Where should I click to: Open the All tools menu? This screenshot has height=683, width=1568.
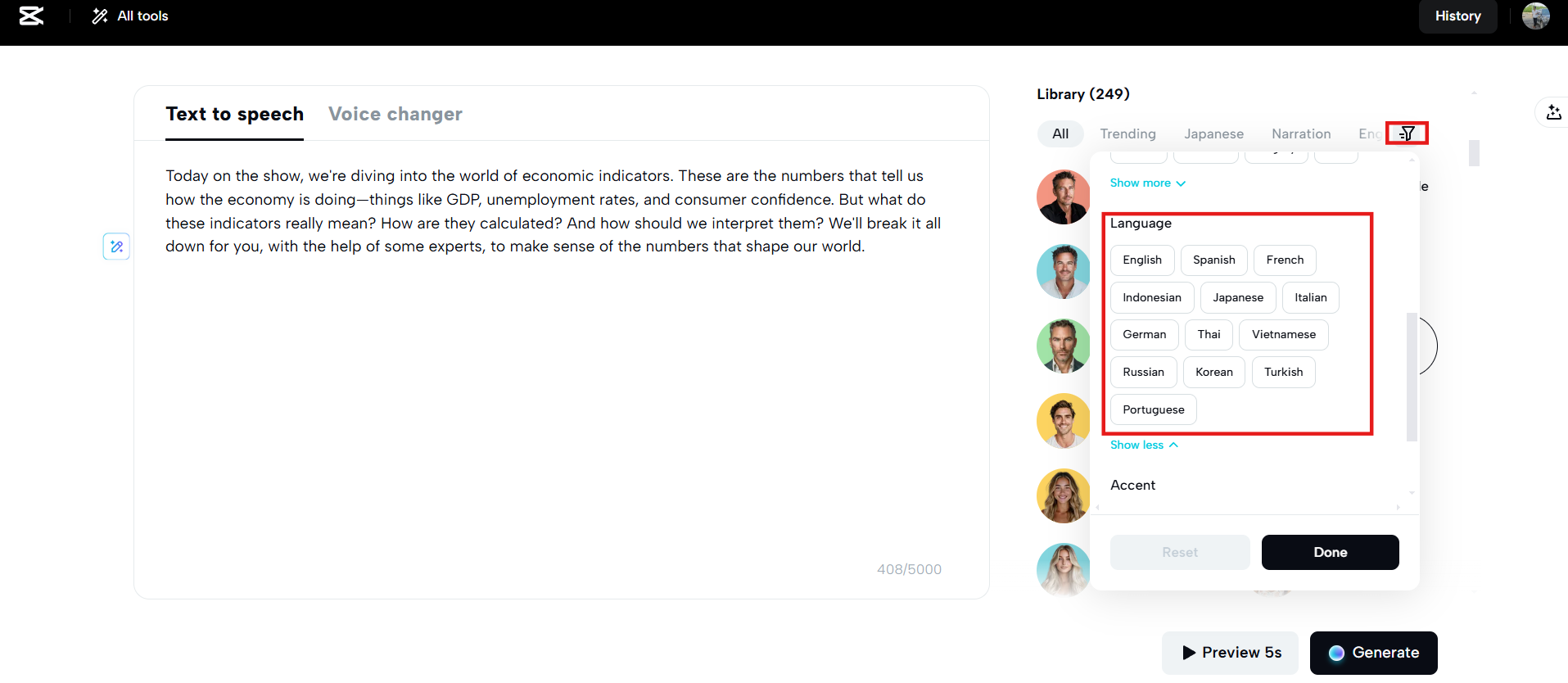tap(130, 16)
